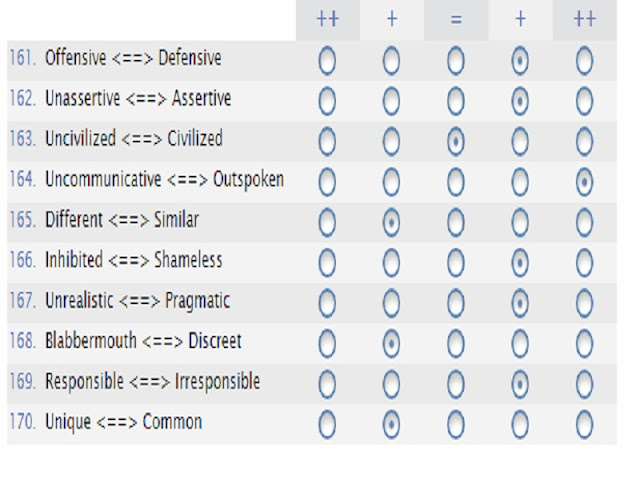Select the neutral option for Responsible/Irresponsible
Screen dimensions: 640x480
point(456,384)
